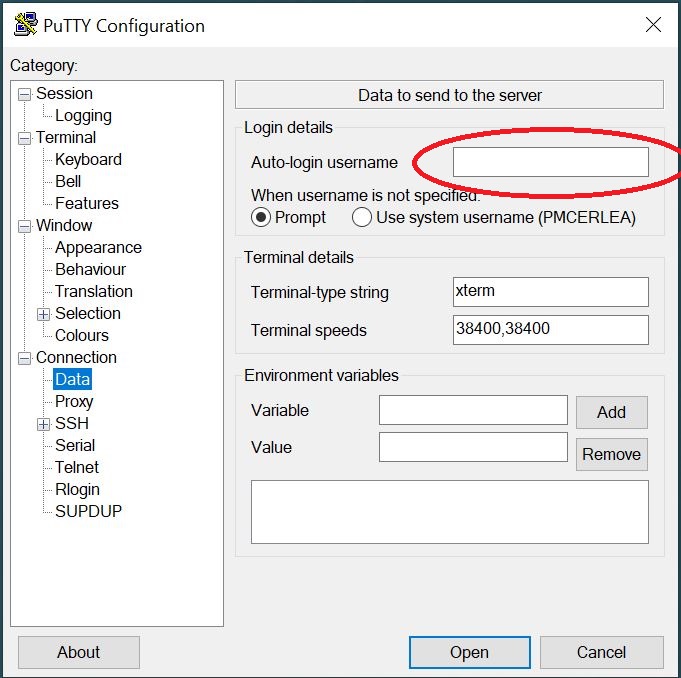Expand the Selection tree node

coord(43,314)
